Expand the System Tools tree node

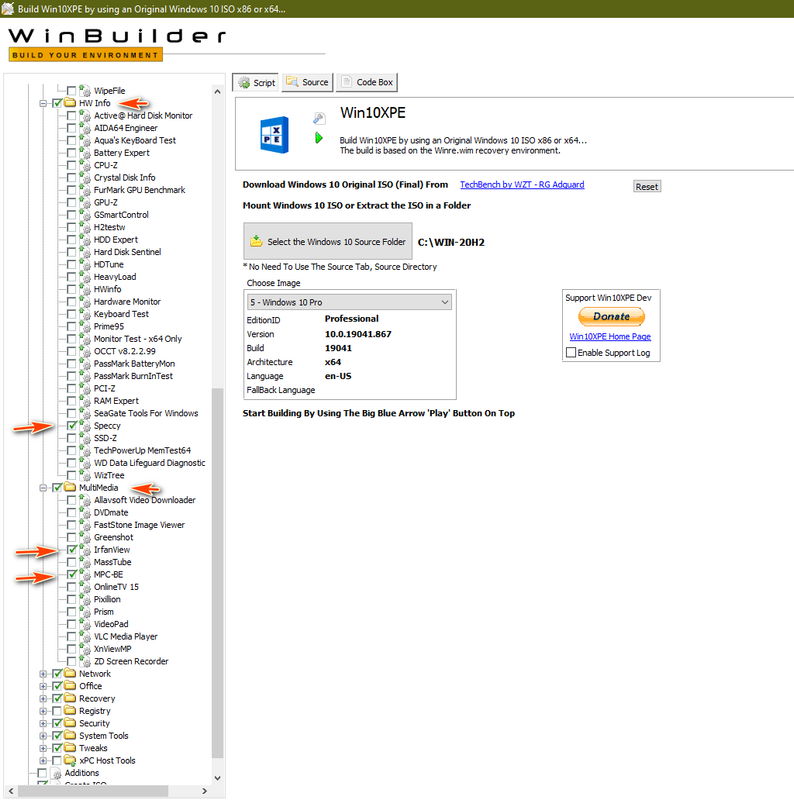[43, 736]
